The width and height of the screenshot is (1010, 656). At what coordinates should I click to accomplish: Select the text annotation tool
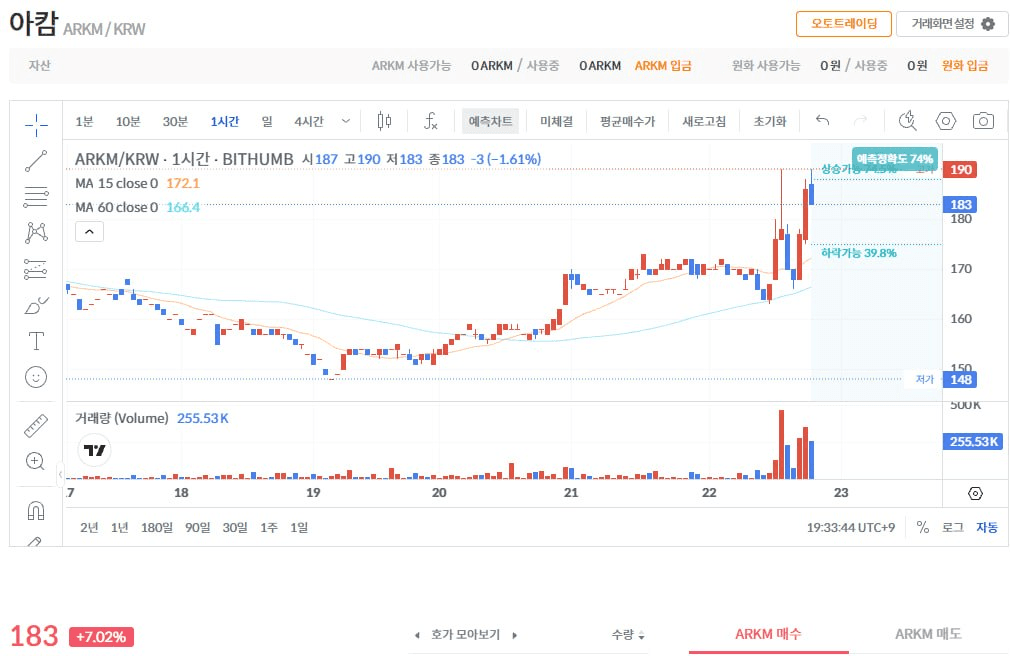[x=36, y=341]
